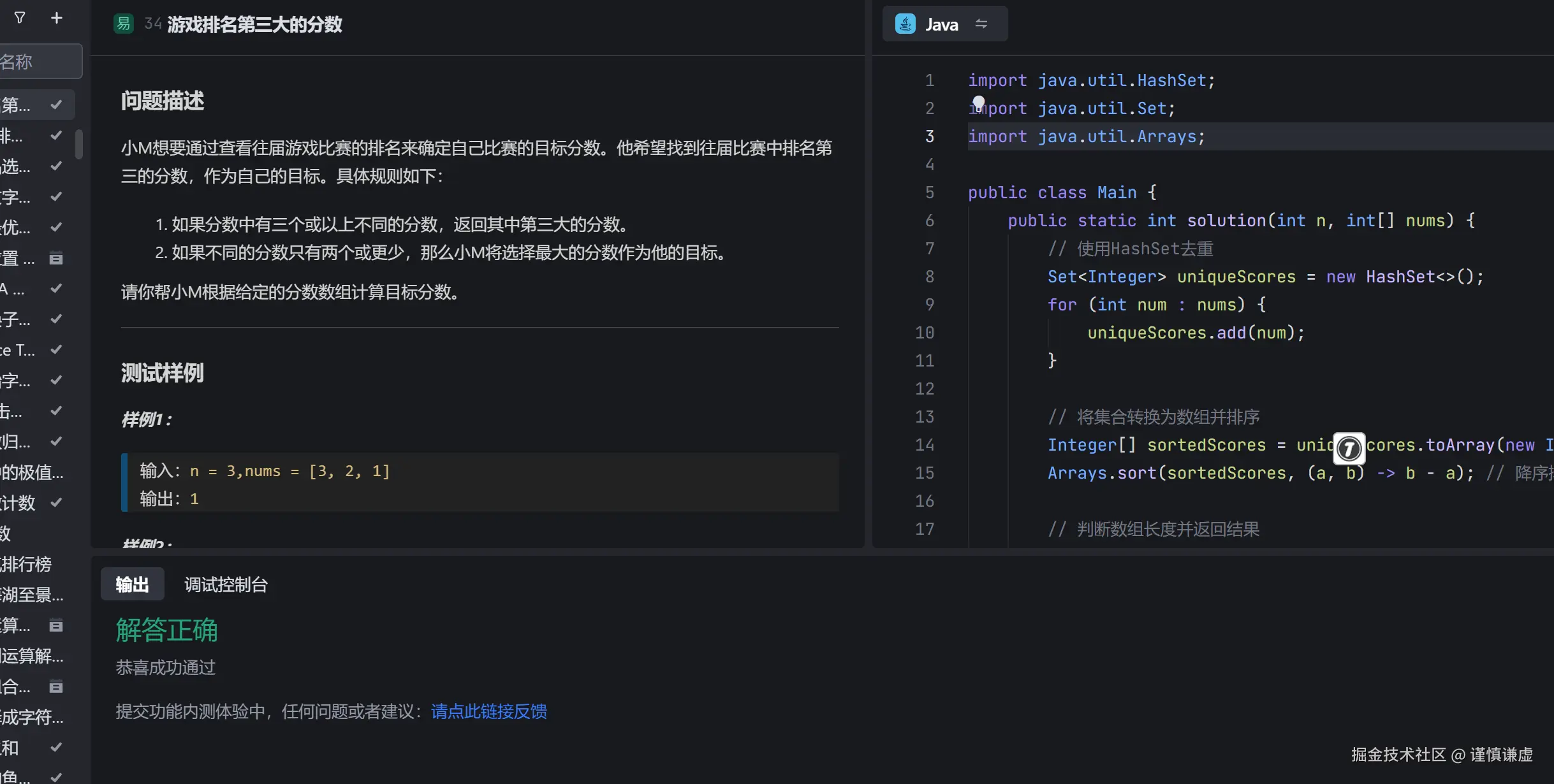The width and height of the screenshot is (1554, 784).
Task: Click the 易 difficulty badge
Action: pos(123,23)
